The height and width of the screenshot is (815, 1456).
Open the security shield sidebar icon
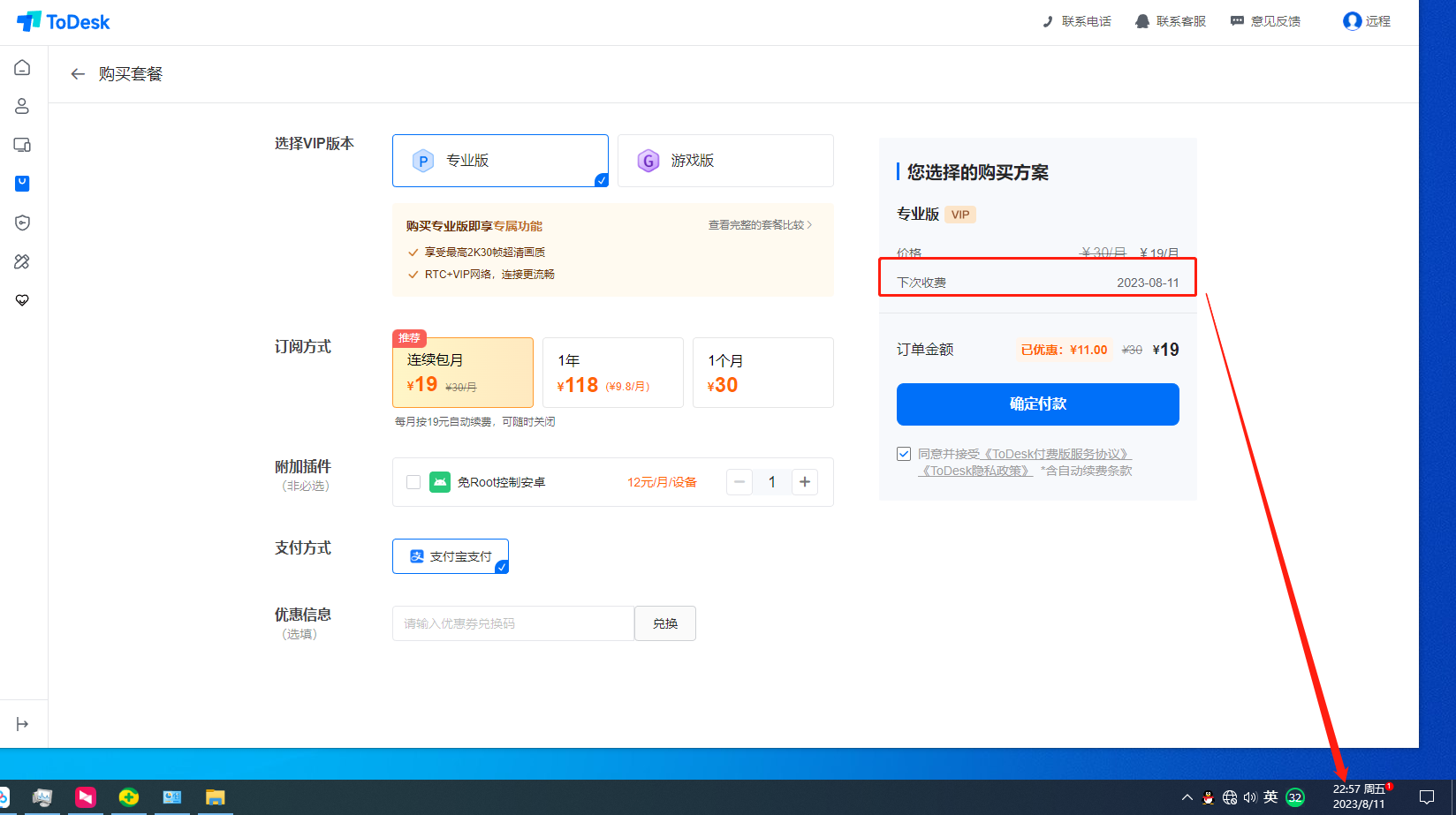click(x=22, y=223)
